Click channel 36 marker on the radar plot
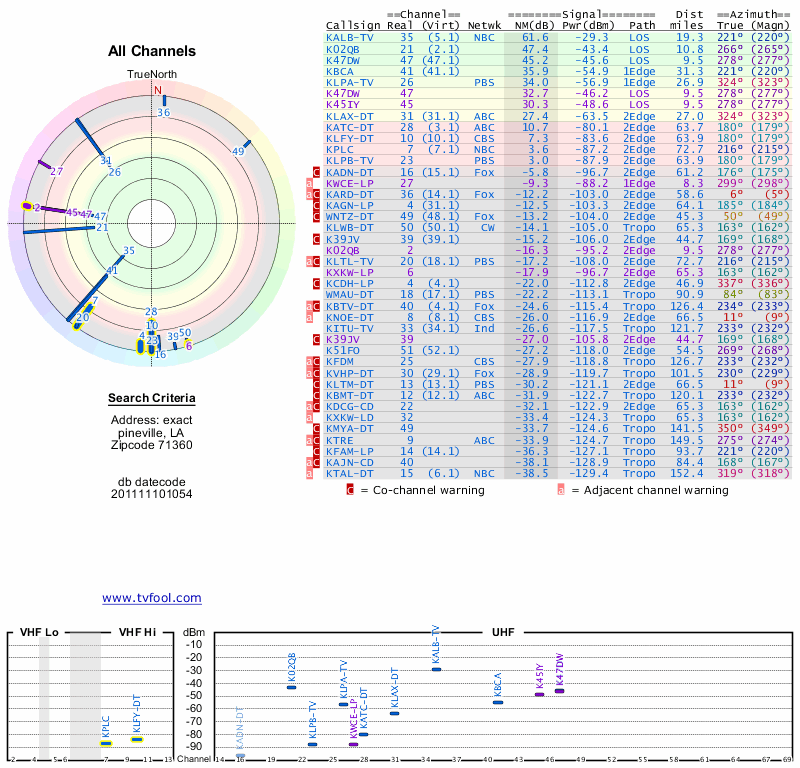The image size is (800, 768). point(164,101)
